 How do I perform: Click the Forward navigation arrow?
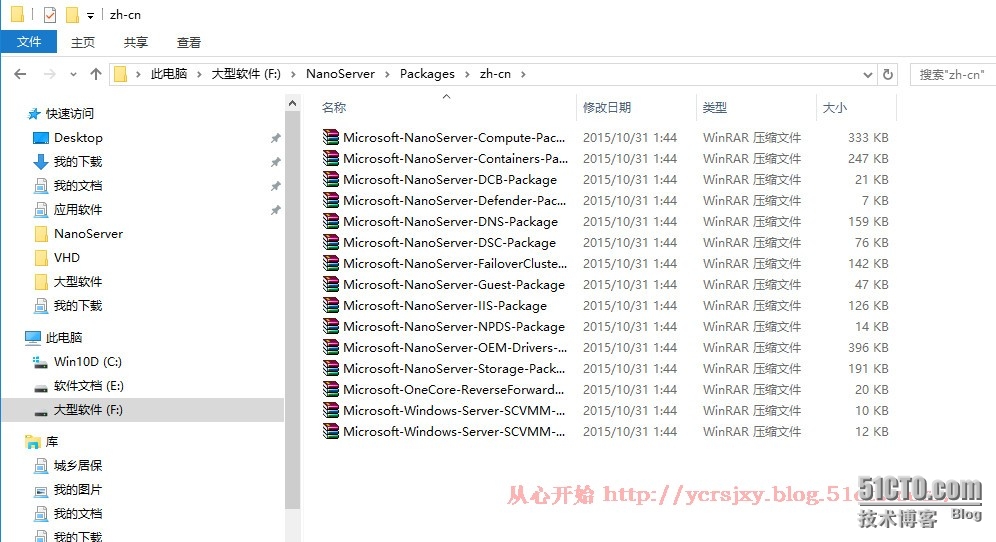(x=50, y=74)
